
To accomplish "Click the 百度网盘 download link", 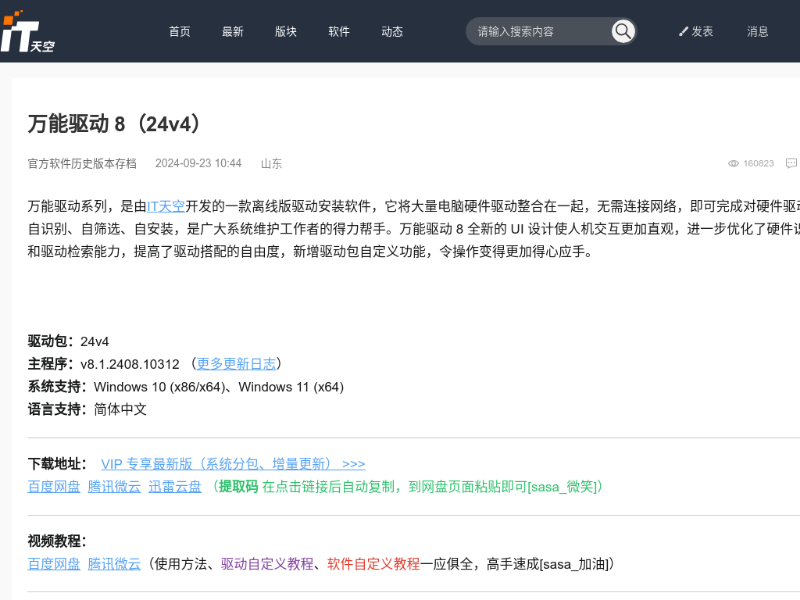I will pos(54,487).
